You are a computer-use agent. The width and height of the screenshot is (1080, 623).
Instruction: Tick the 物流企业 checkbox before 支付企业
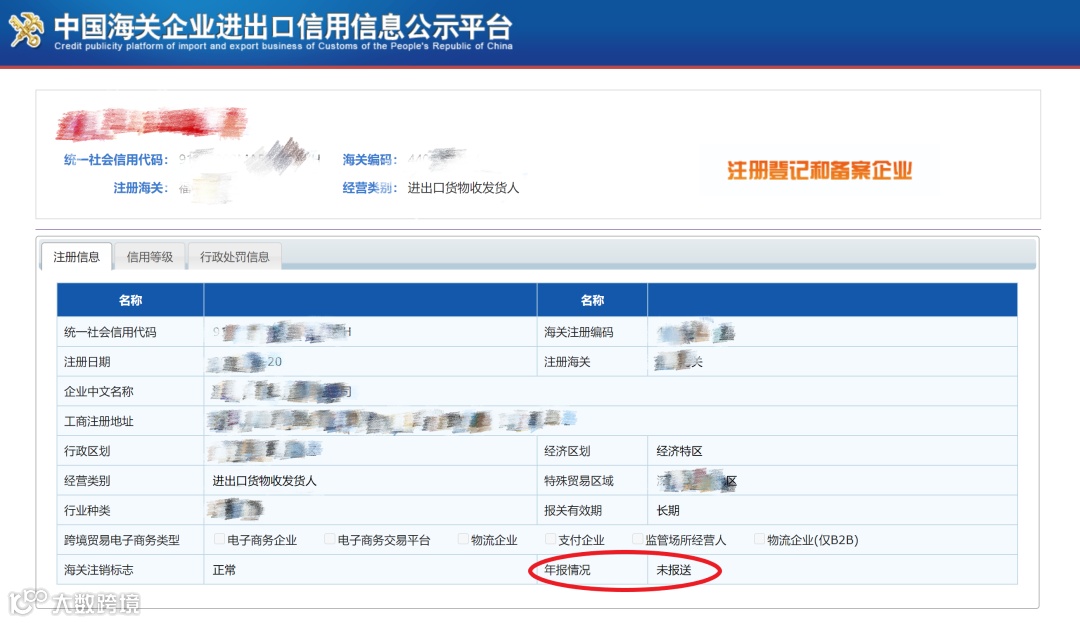coord(463,539)
